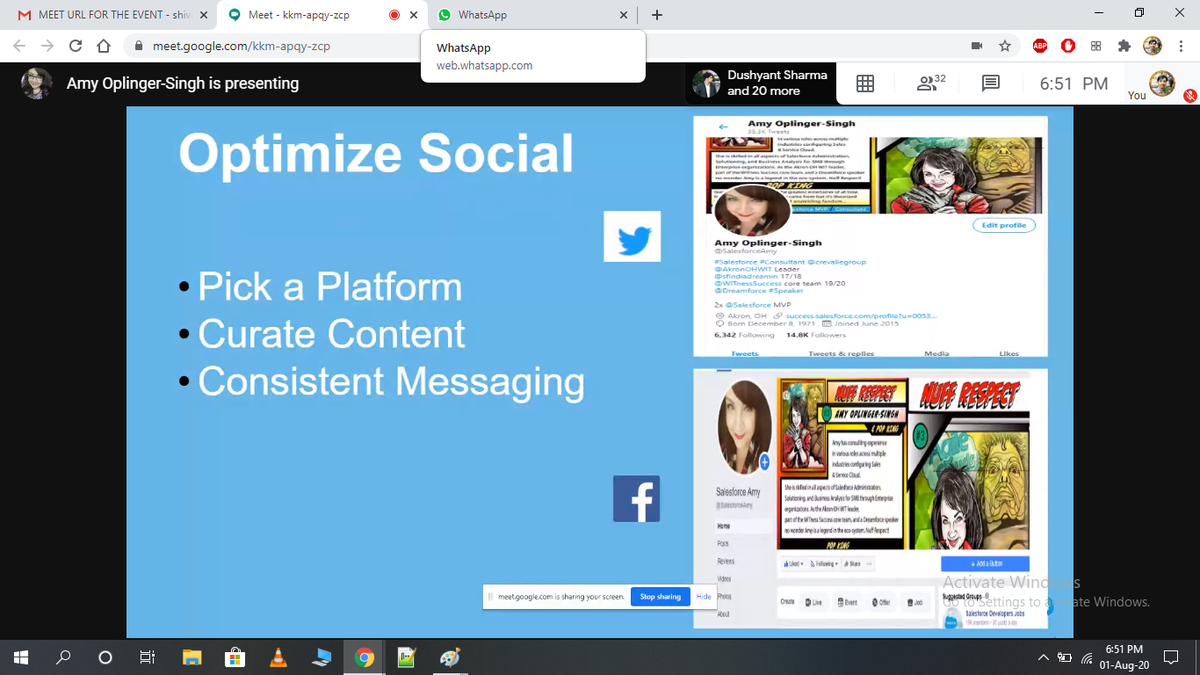Open the Chrome three-dot menu
The image size is (1200, 675).
pos(1182,46)
